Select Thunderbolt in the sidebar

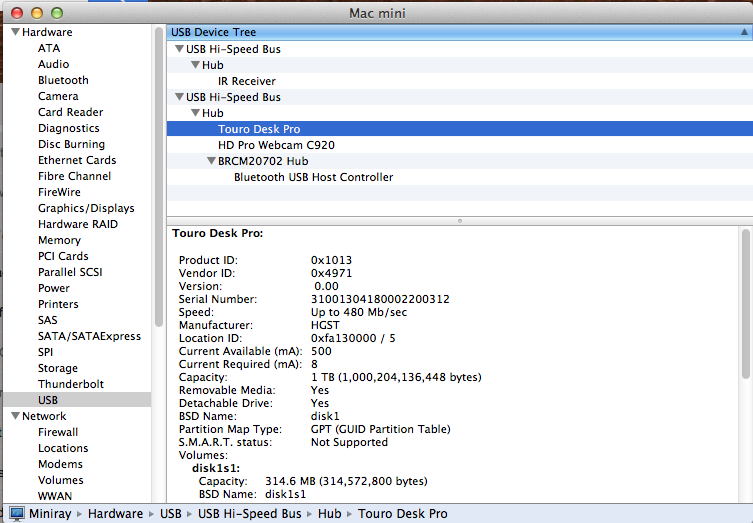tap(71, 384)
